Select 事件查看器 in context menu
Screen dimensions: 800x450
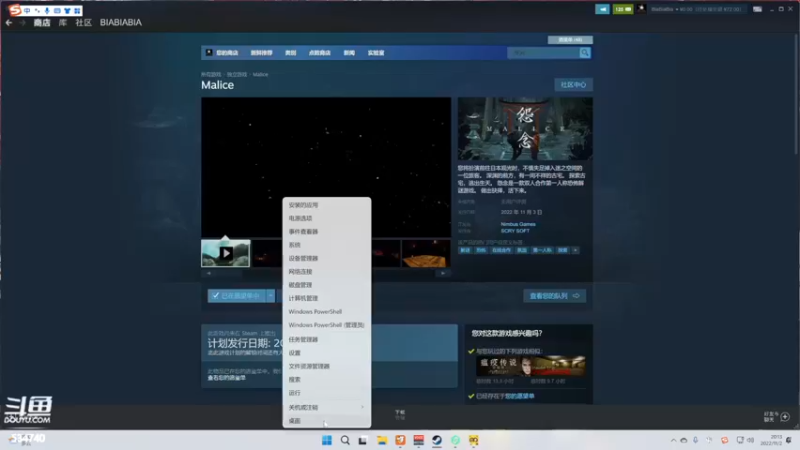pyautogui.click(x=327, y=232)
